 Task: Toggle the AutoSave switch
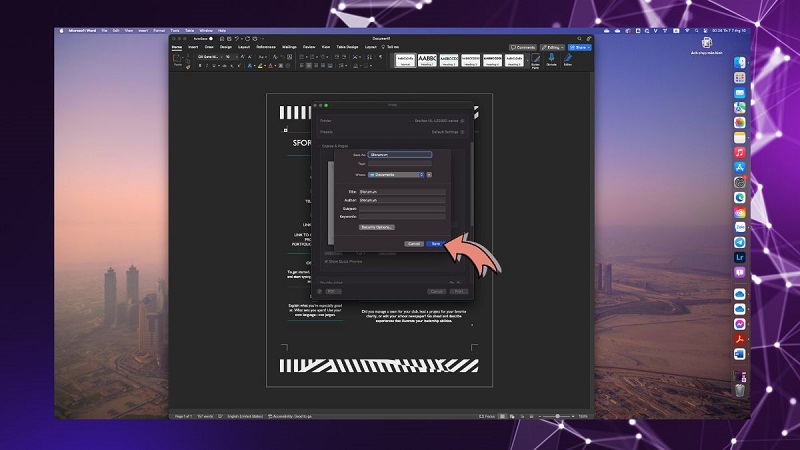pos(218,38)
